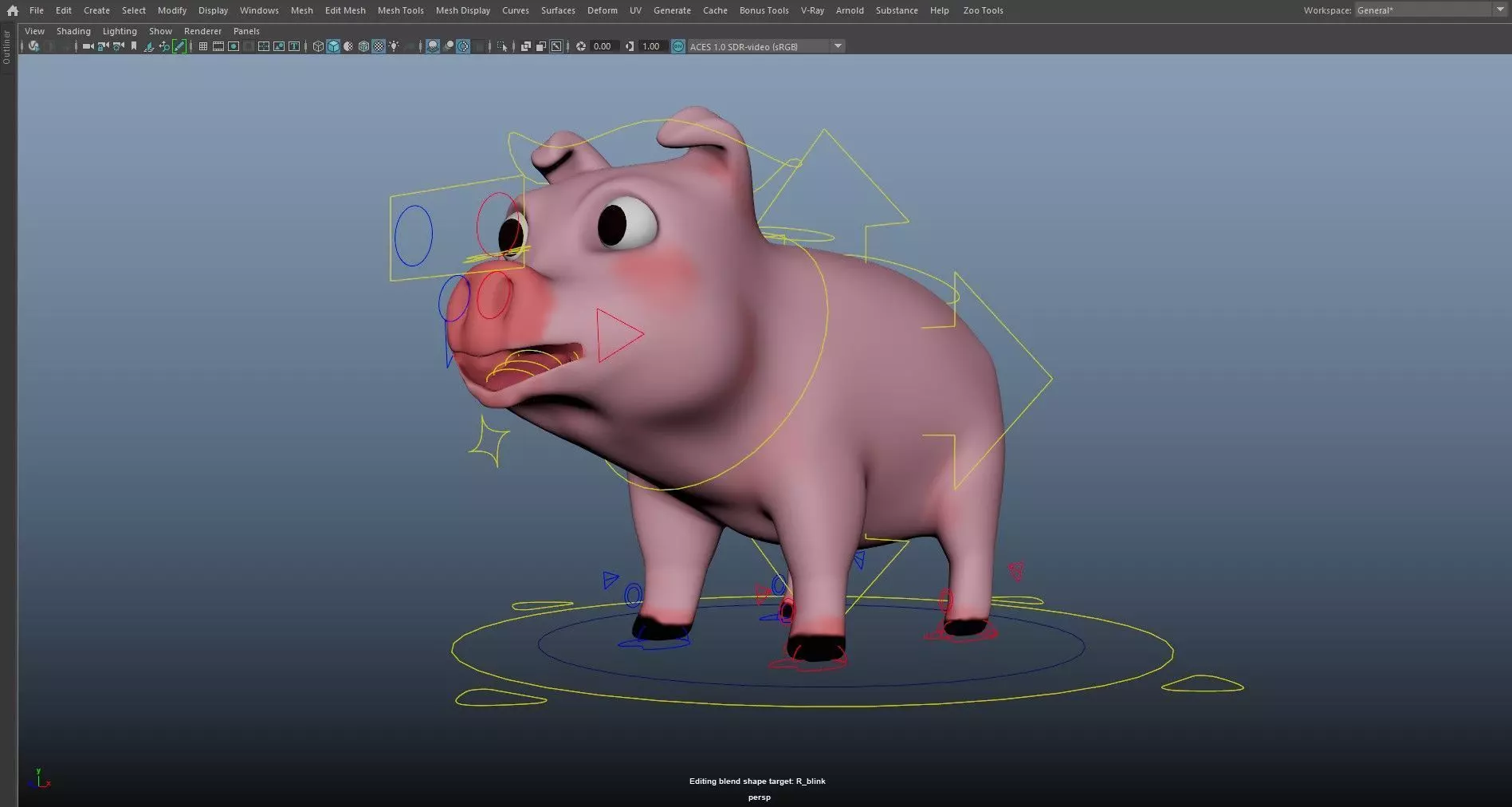Screen dimensions: 1512x807
Task: Open Camera Attributes icon
Action: [x=119, y=46]
